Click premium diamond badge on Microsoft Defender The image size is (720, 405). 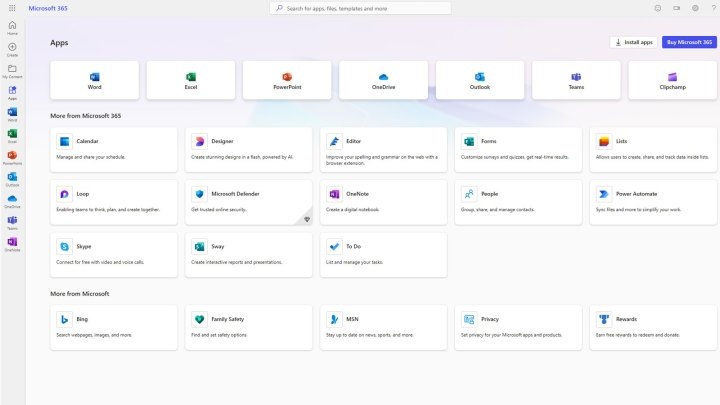click(307, 219)
